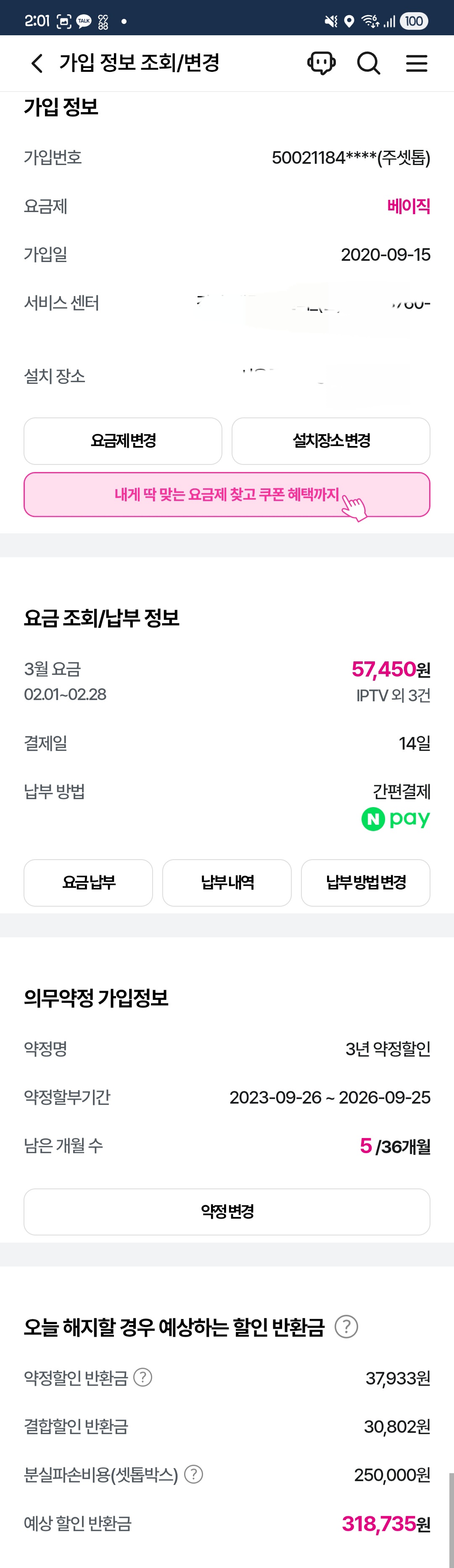Tap the 57,450원 bill amount
The height and width of the screenshot is (1568, 454).
[x=391, y=669]
